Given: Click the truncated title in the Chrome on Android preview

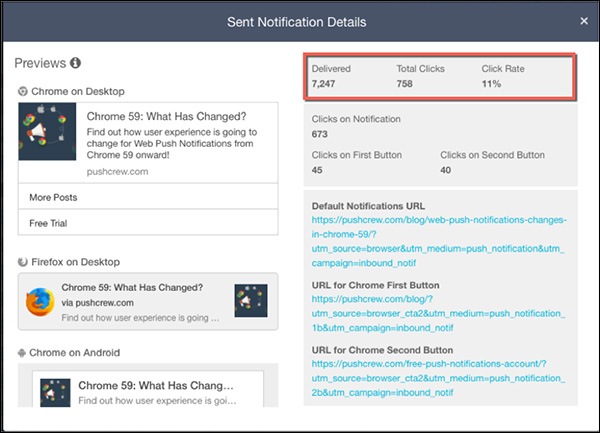Looking at the screenshot, I should pos(156,386).
